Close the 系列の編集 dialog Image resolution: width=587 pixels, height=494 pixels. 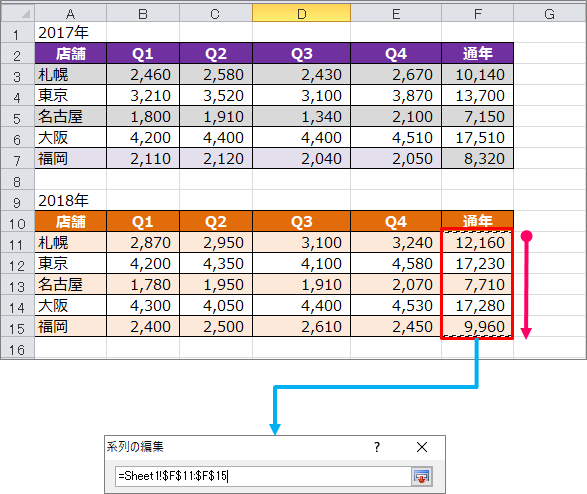(422, 447)
